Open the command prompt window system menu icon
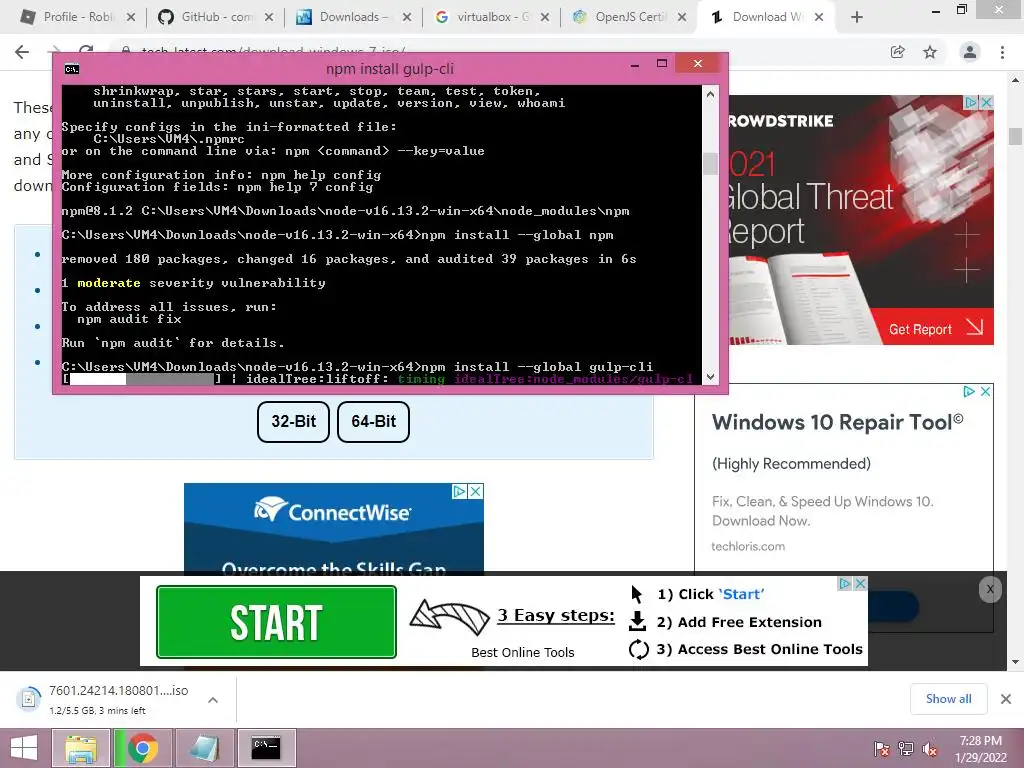 [72, 69]
